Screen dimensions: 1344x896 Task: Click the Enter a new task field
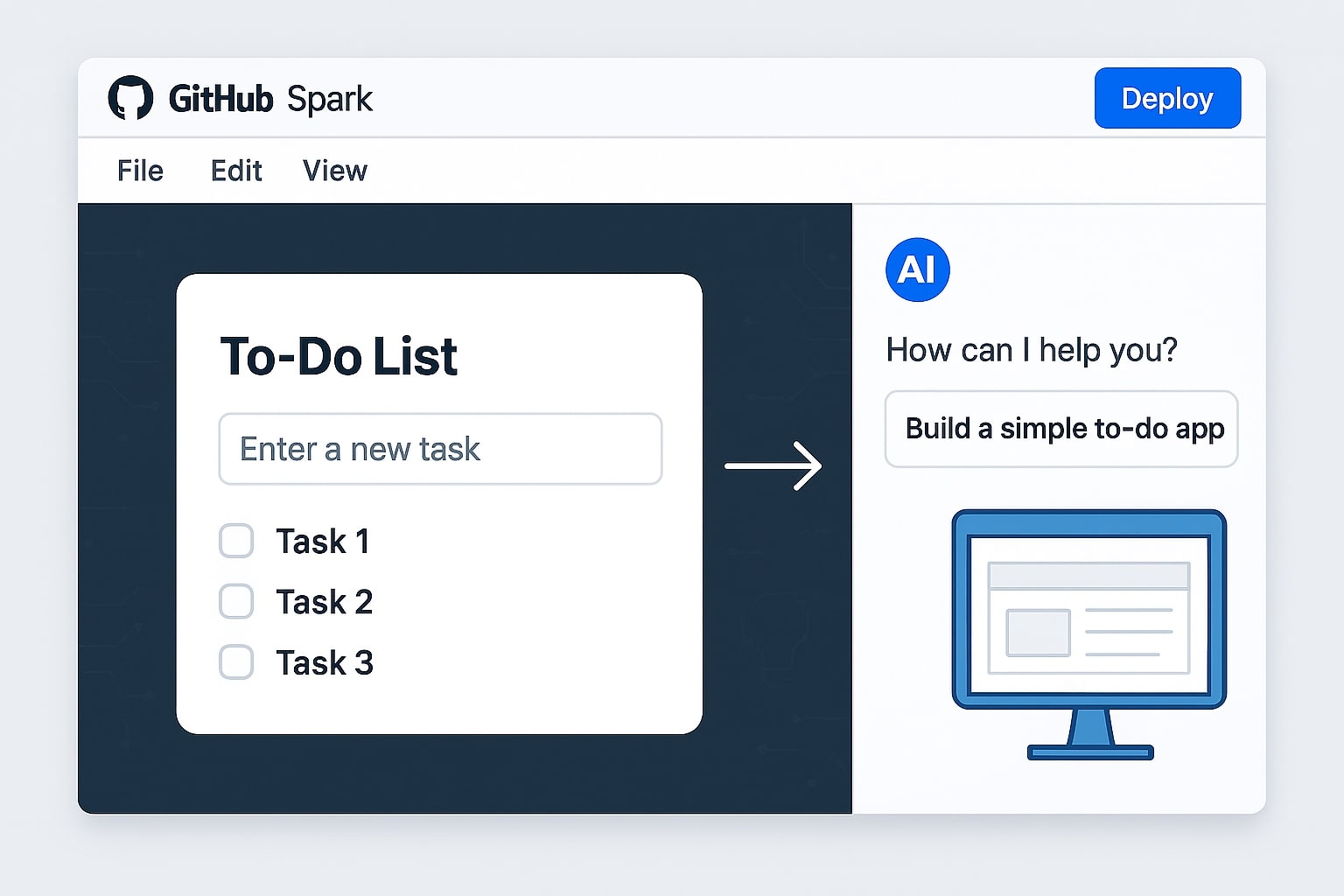(440, 449)
